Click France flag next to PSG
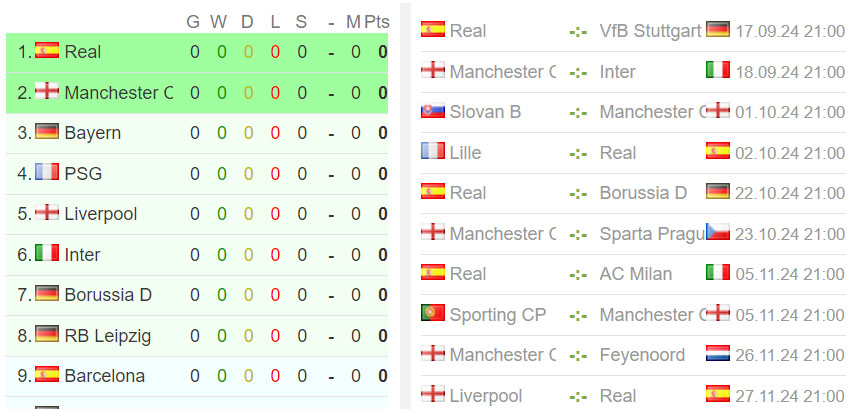The width and height of the screenshot is (864, 409). (x=47, y=172)
